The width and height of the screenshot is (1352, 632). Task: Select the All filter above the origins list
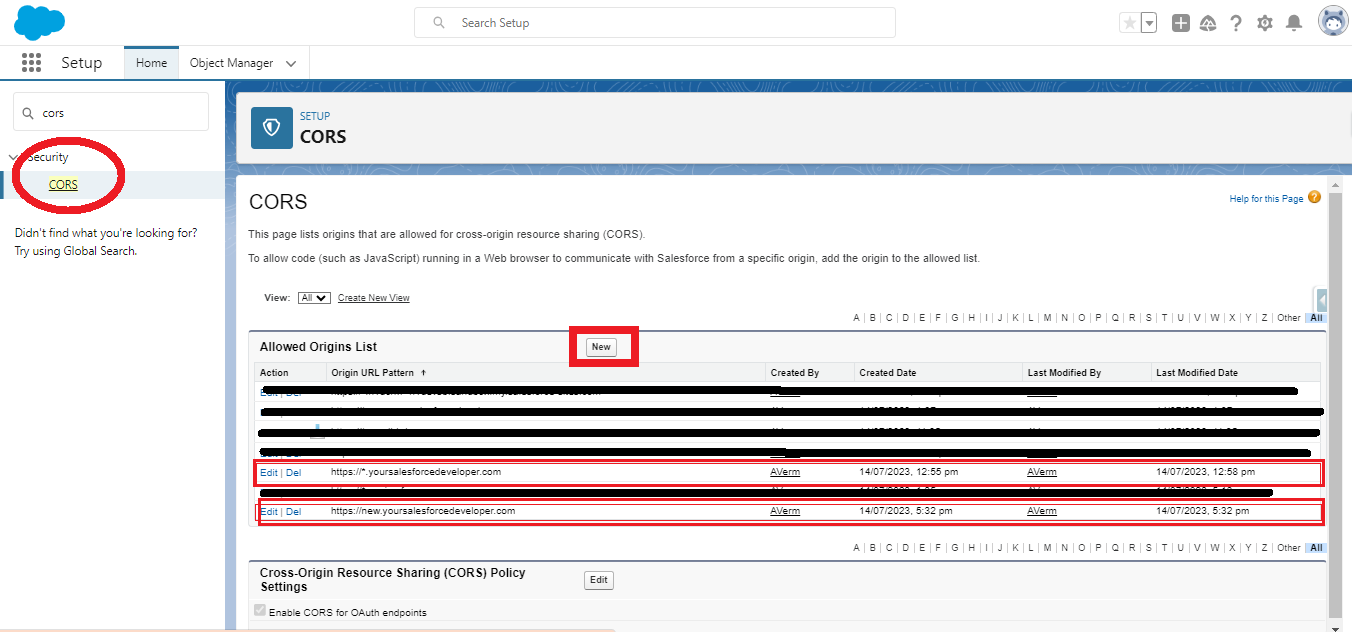pyautogui.click(x=1316, y=318)
